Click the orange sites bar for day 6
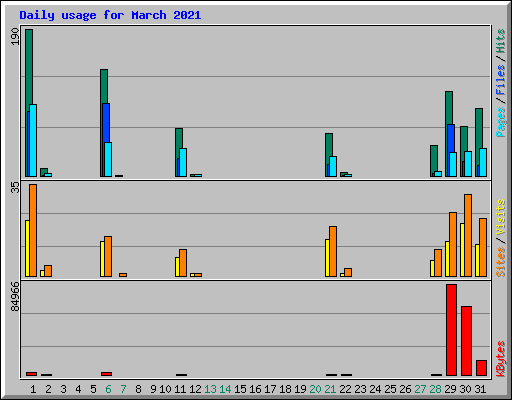 click(108, 256)
